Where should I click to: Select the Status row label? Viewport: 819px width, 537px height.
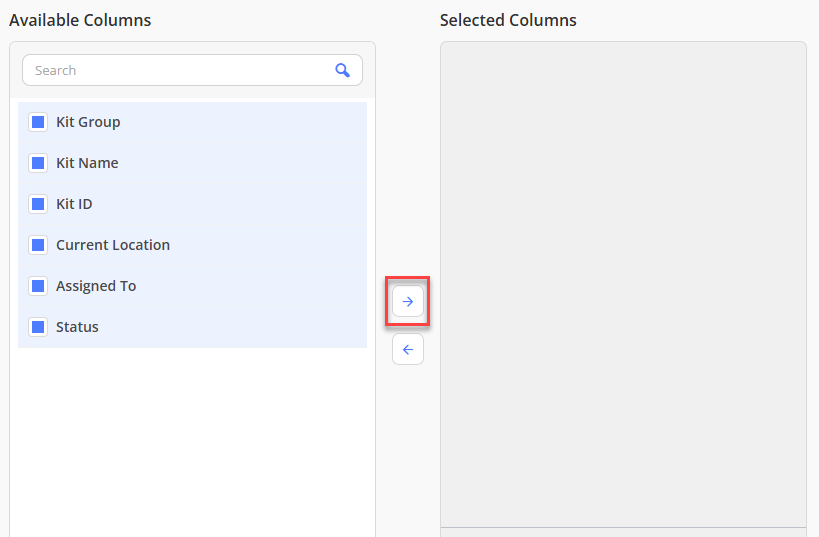77,327
